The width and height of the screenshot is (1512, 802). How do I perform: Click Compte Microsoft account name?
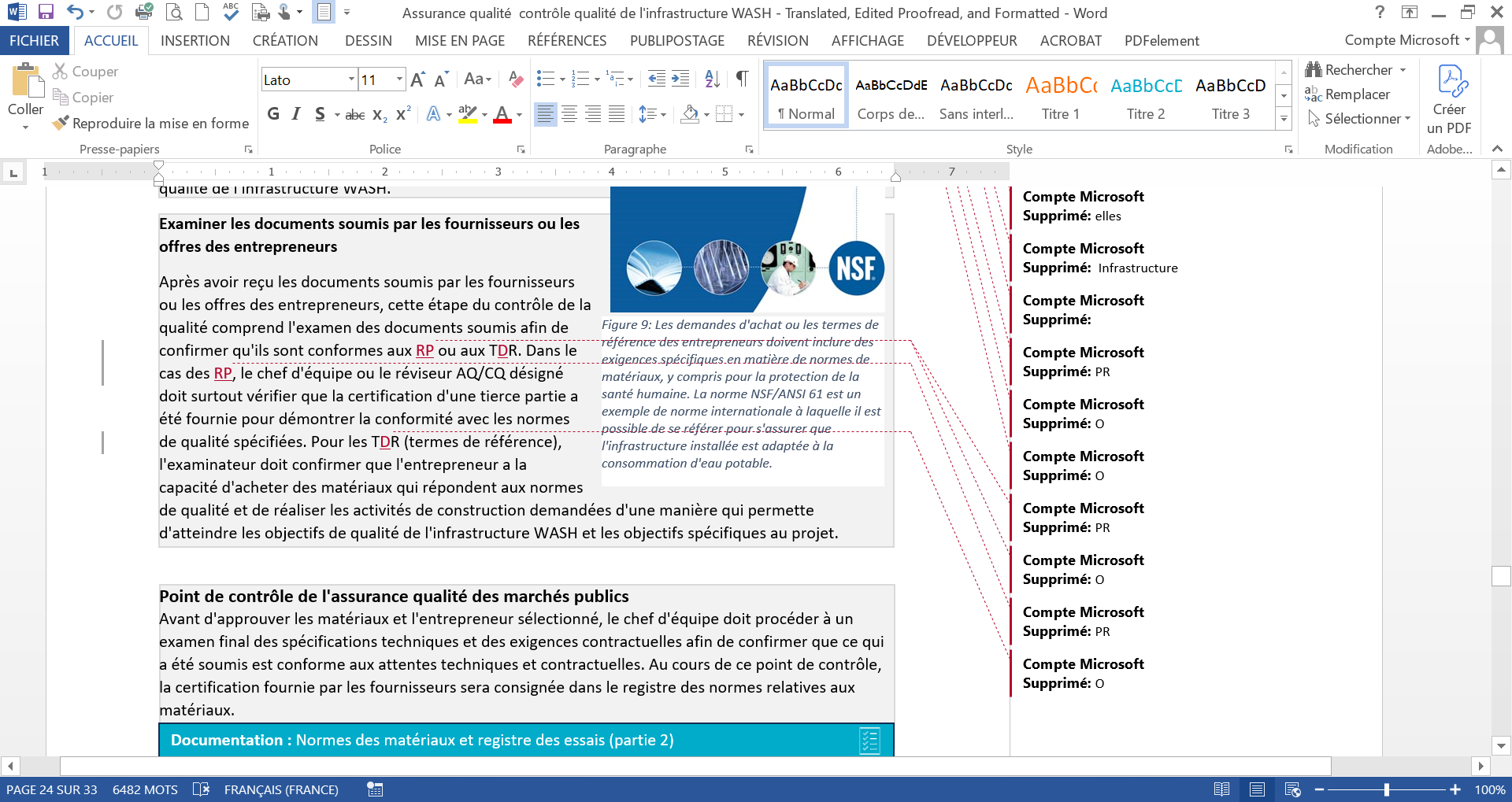tap(1402, 40)
